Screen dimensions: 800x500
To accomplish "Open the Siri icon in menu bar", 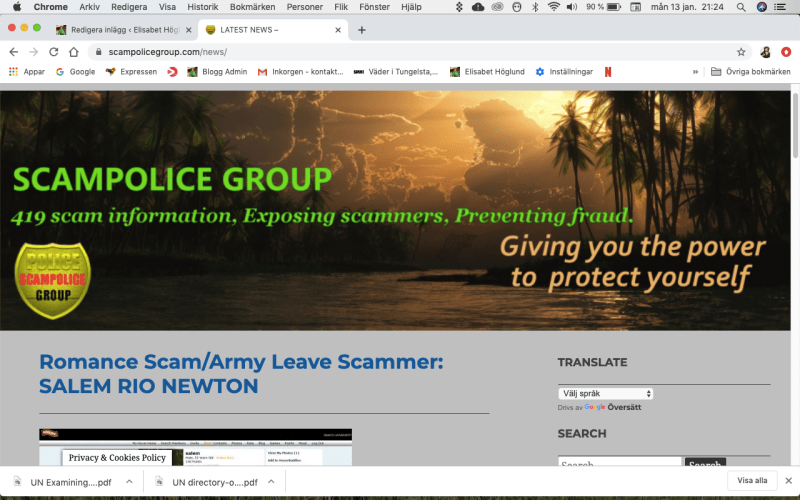I will (x=762, y=7).
